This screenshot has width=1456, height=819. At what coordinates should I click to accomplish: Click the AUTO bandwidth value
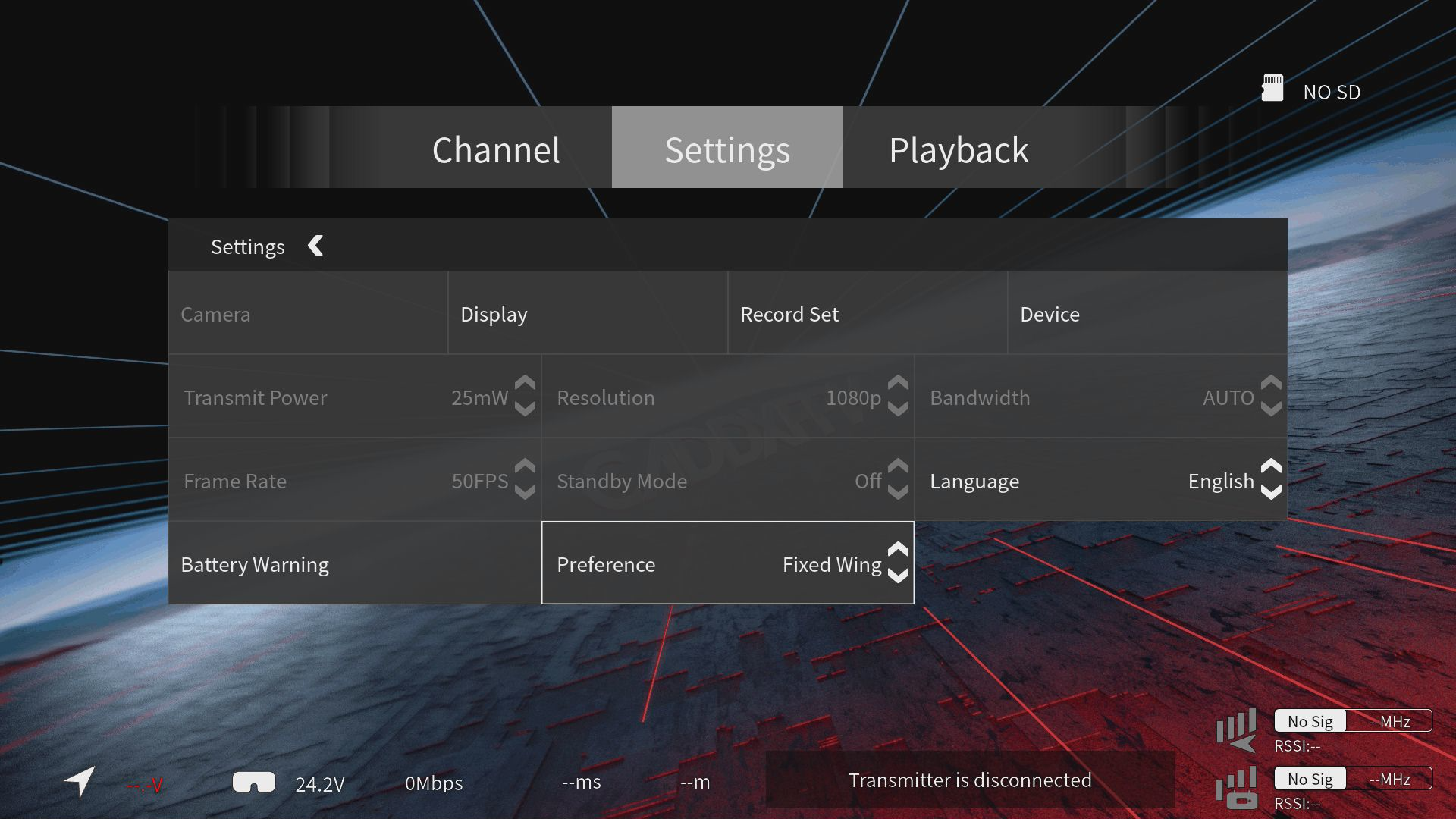tap(1228, 397)
